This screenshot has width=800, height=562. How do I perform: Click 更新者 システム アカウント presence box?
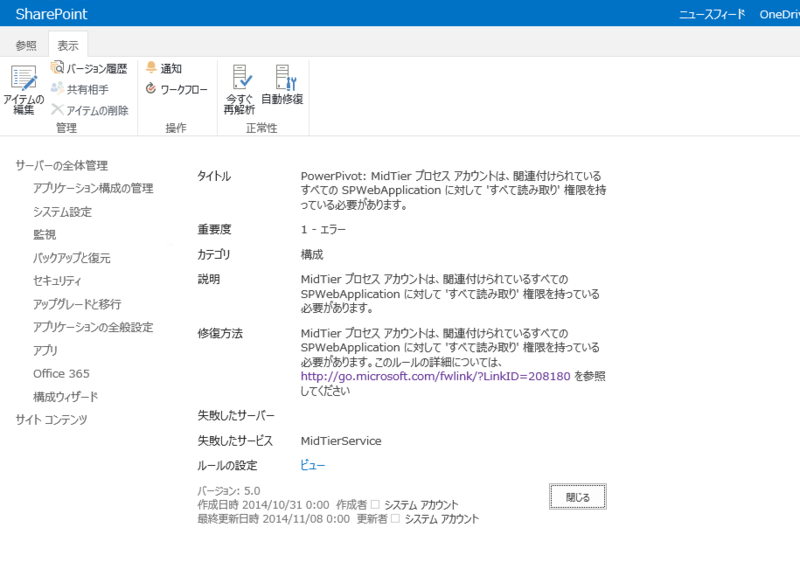coord(395,519)
